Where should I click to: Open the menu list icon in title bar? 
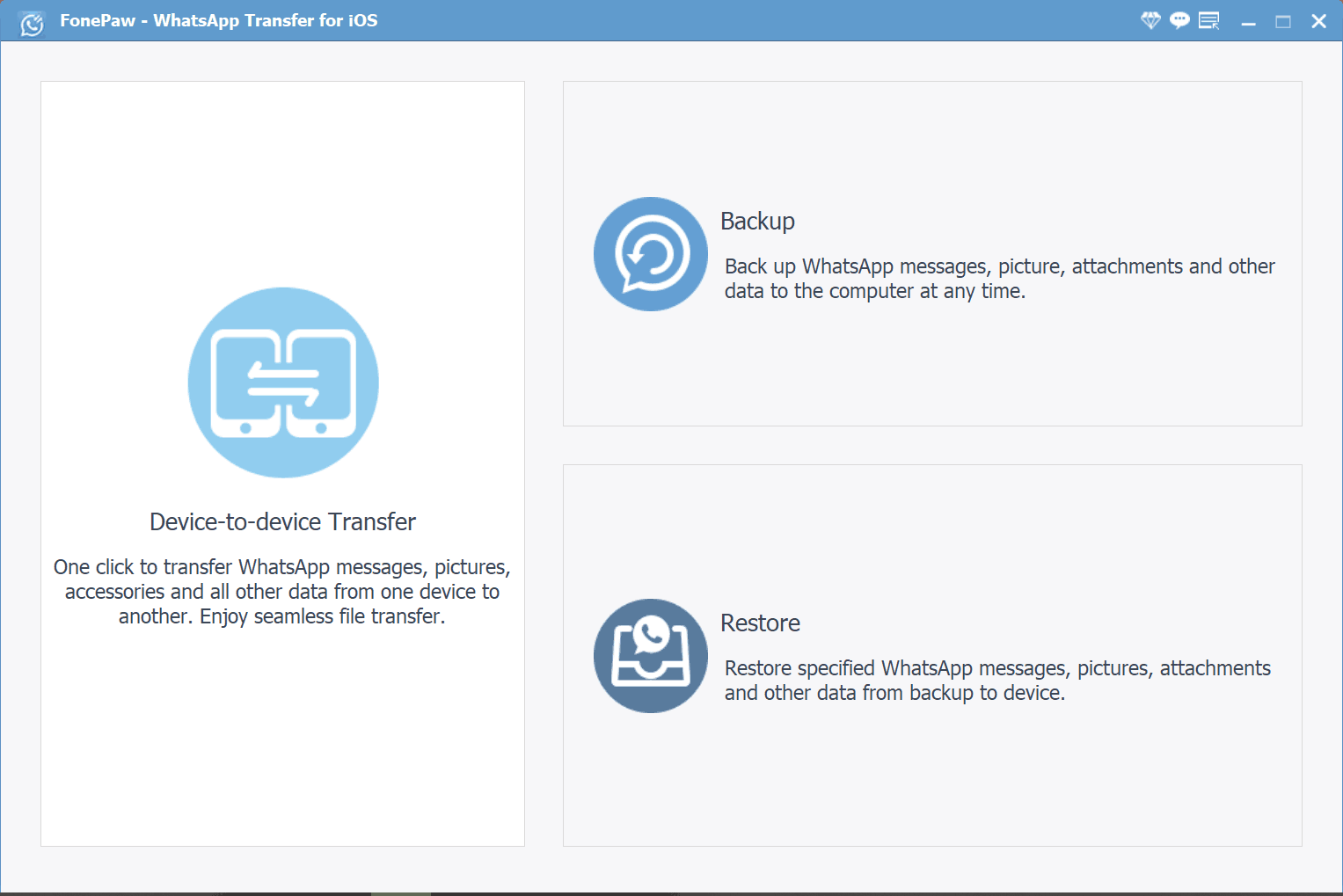pyautogui.click(x=1209, y=20)
